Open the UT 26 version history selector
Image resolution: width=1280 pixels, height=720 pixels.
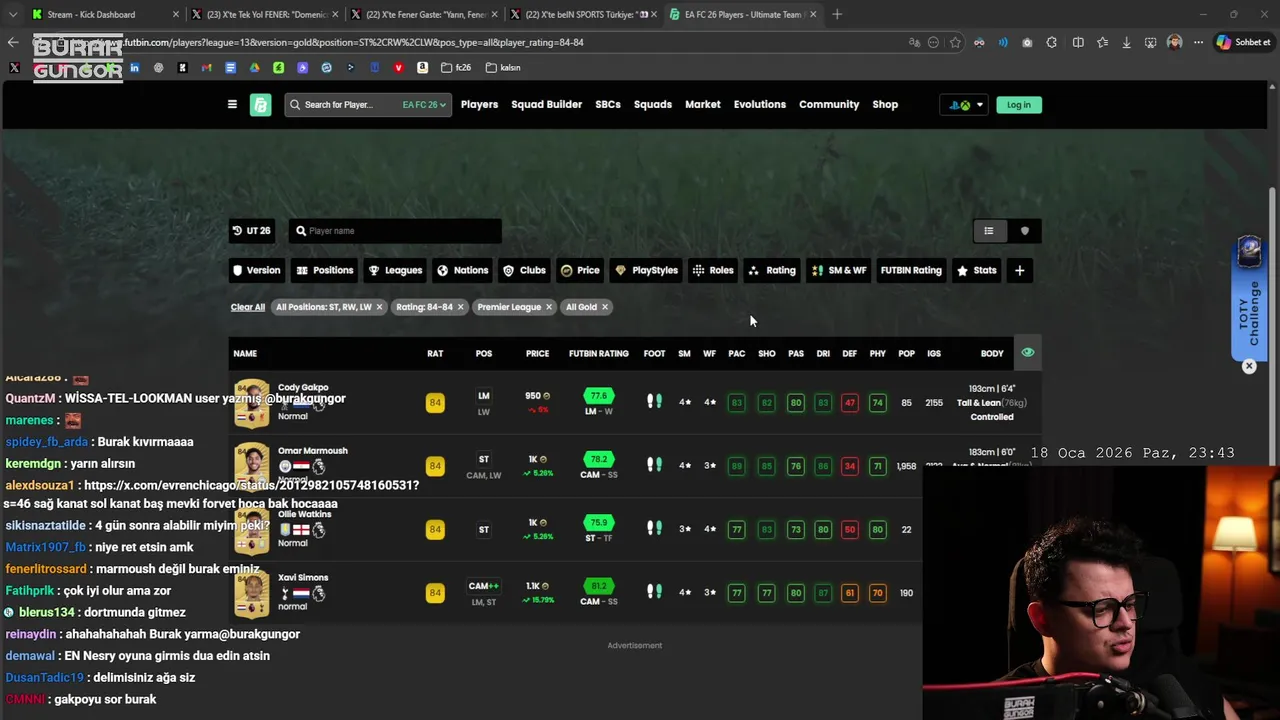click(x=251, y=230)
